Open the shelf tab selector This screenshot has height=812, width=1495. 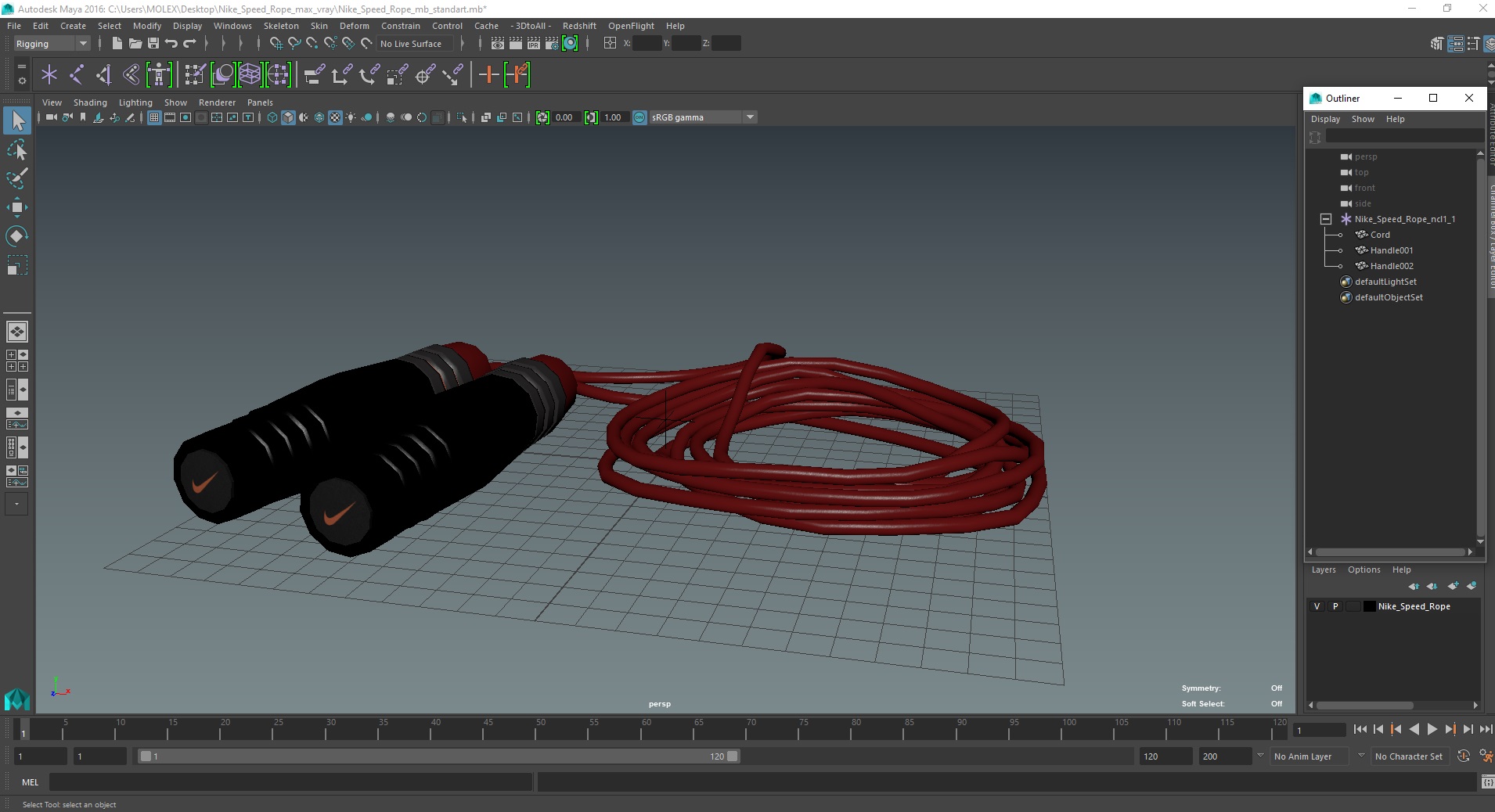tap(22, 66)
